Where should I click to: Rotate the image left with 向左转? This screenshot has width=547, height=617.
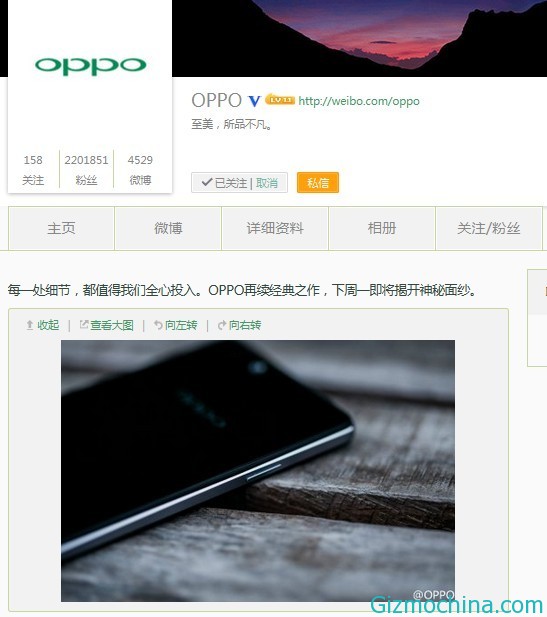coord(176,325)
